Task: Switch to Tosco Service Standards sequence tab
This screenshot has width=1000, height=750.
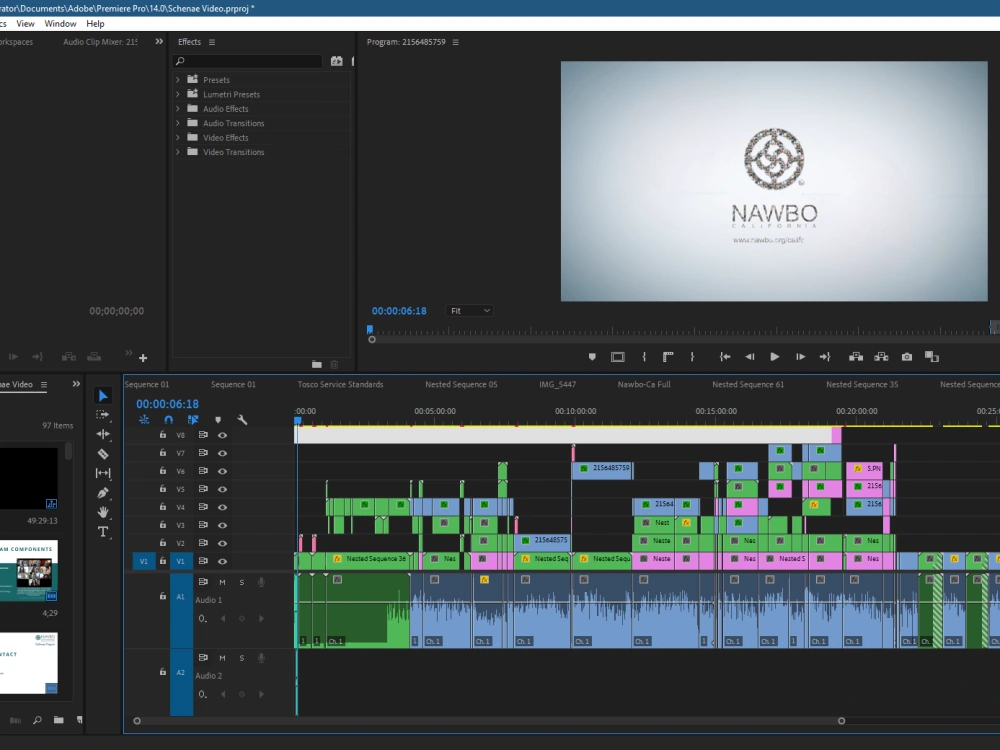Action: [341, 385]
